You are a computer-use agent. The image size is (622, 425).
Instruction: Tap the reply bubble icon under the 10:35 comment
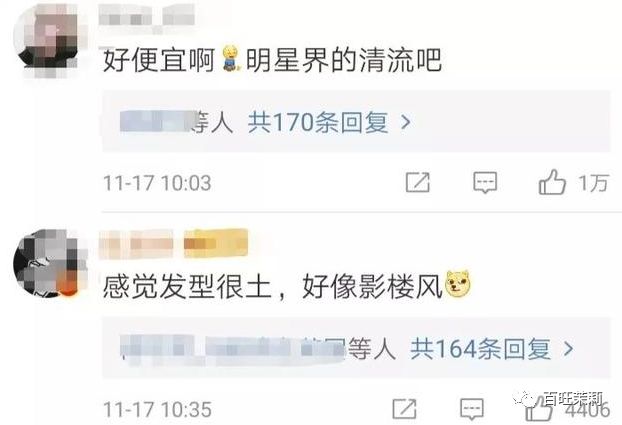472,409
